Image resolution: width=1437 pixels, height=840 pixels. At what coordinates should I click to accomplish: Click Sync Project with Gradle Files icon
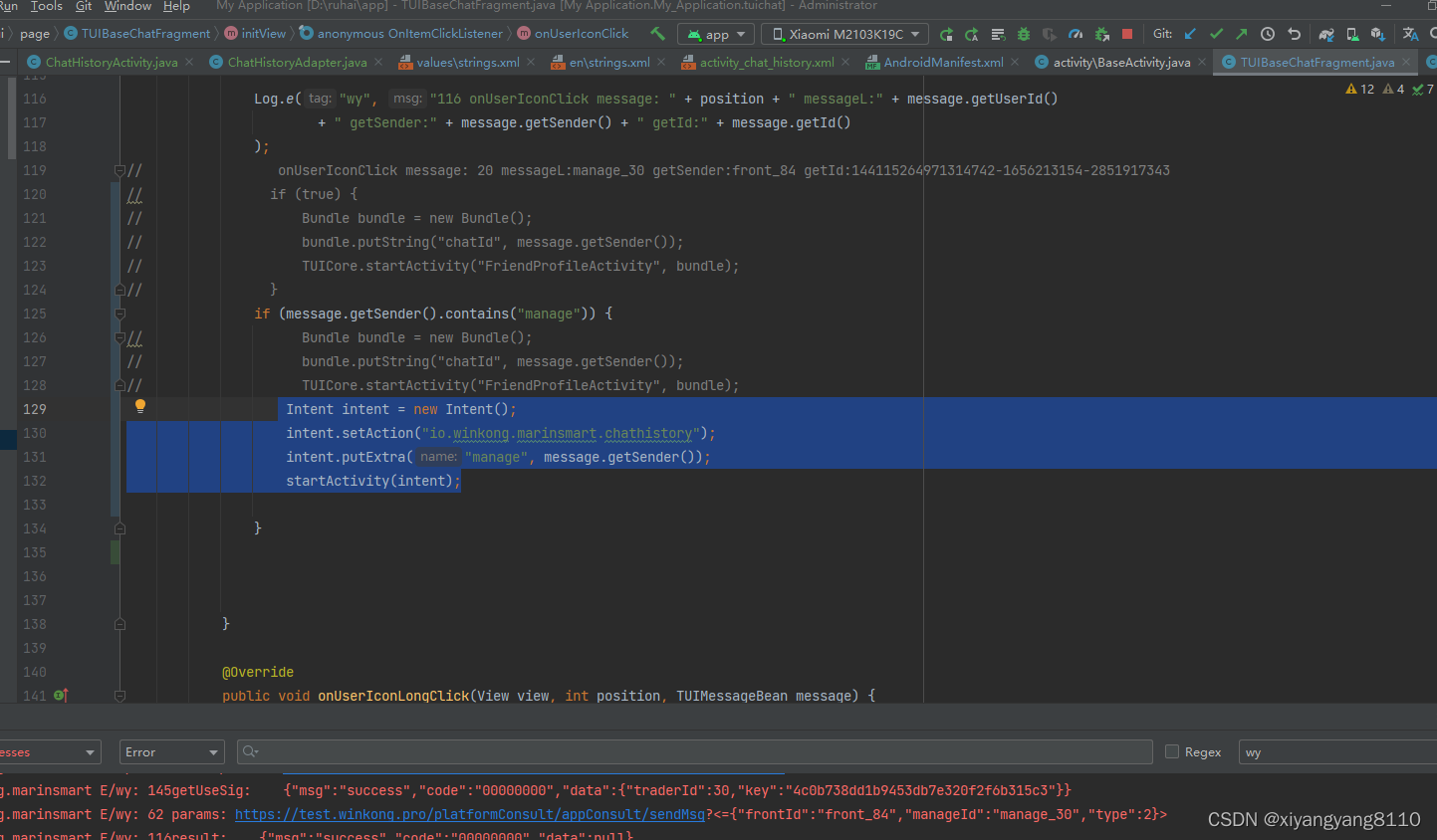coord(1326,34)
